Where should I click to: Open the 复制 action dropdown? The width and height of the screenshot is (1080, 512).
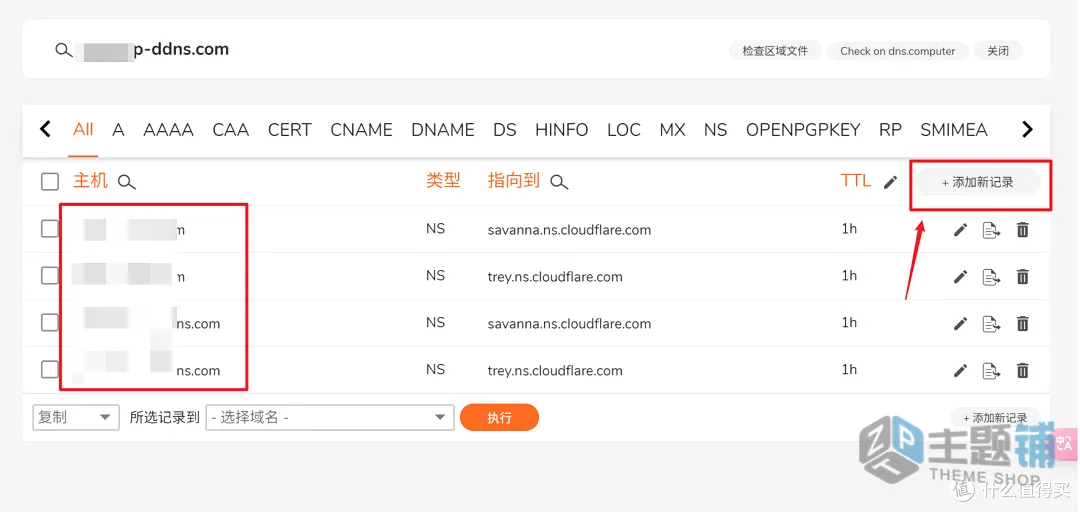[76, 417]
